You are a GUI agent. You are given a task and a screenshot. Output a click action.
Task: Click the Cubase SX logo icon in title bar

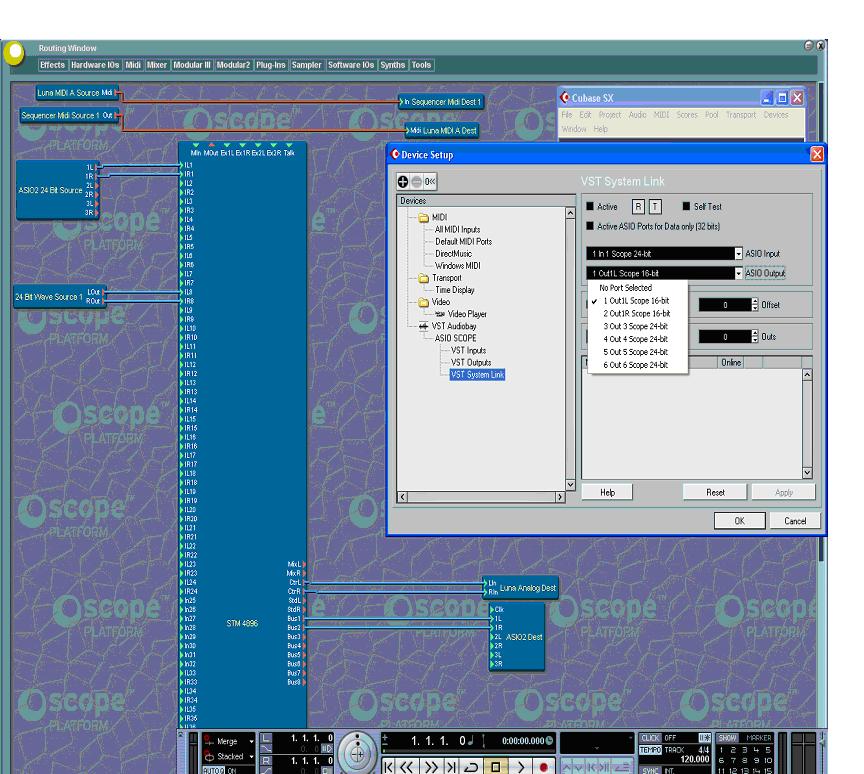click(564, 98)
